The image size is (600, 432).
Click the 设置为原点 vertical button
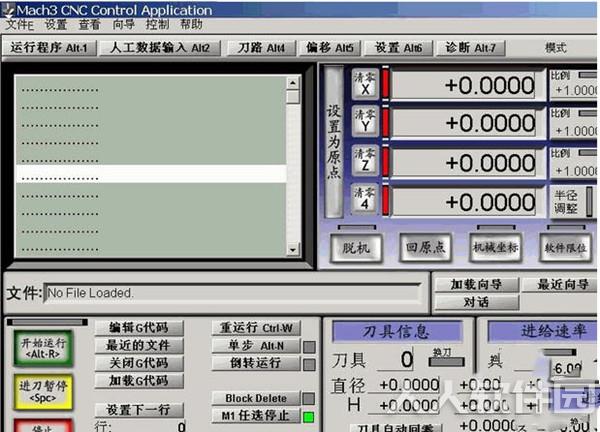pos(334,142)
